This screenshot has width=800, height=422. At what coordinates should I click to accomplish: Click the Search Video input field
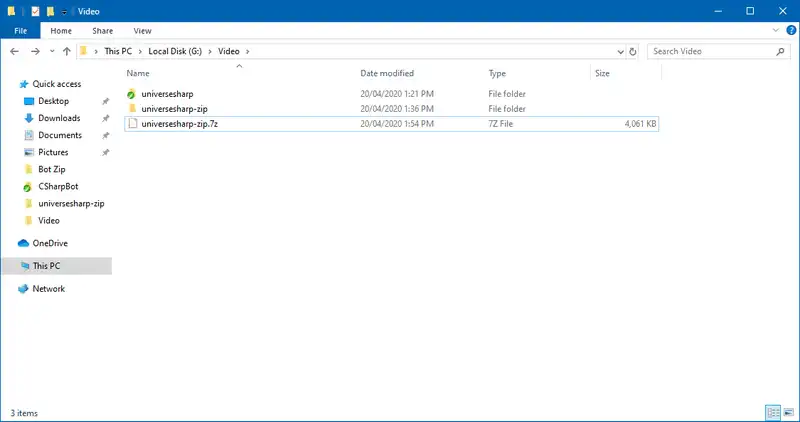point(708,51)
